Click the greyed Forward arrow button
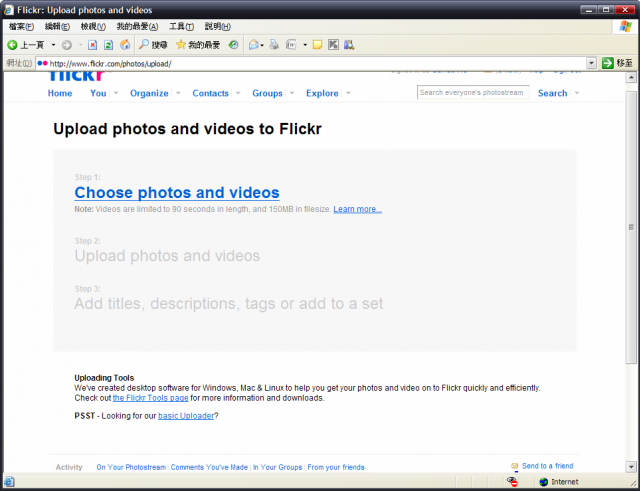640x491 pixels. (x=67, y=45)
